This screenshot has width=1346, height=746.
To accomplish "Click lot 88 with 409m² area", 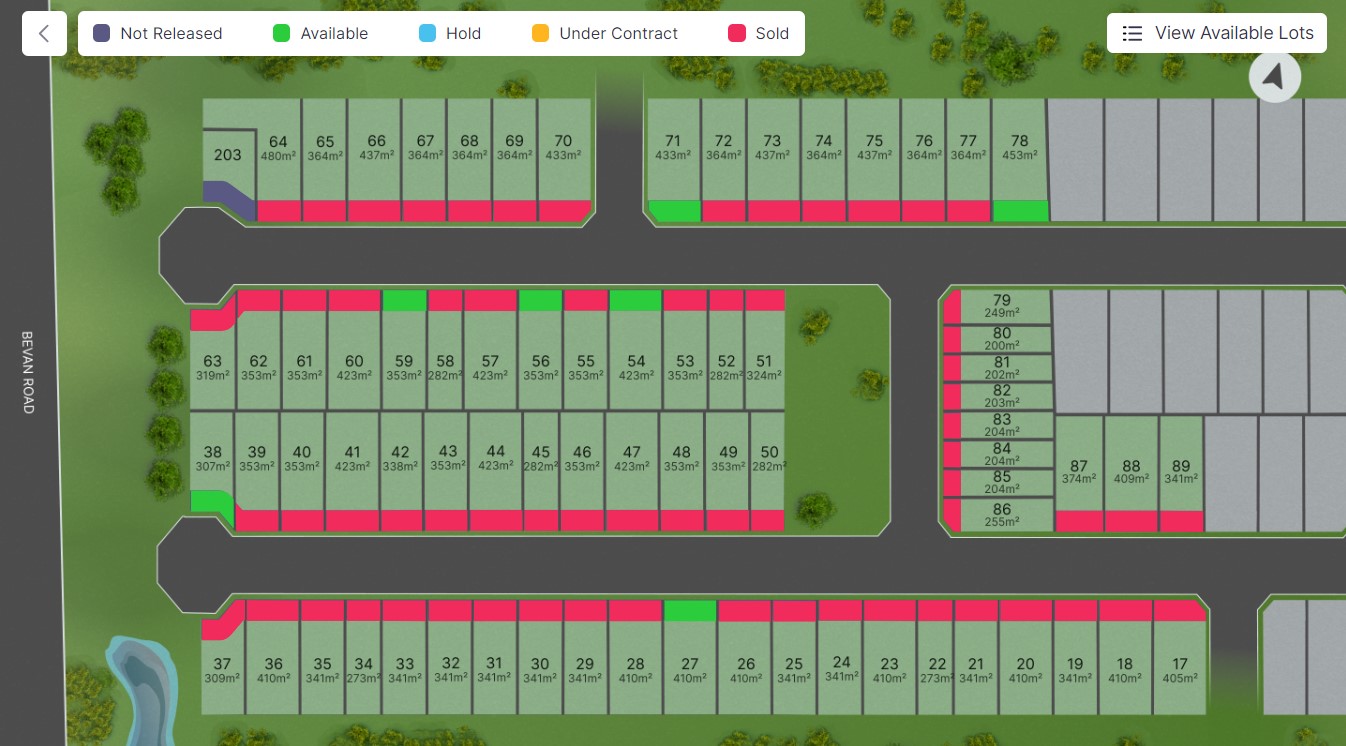I will click(1131, 470).
